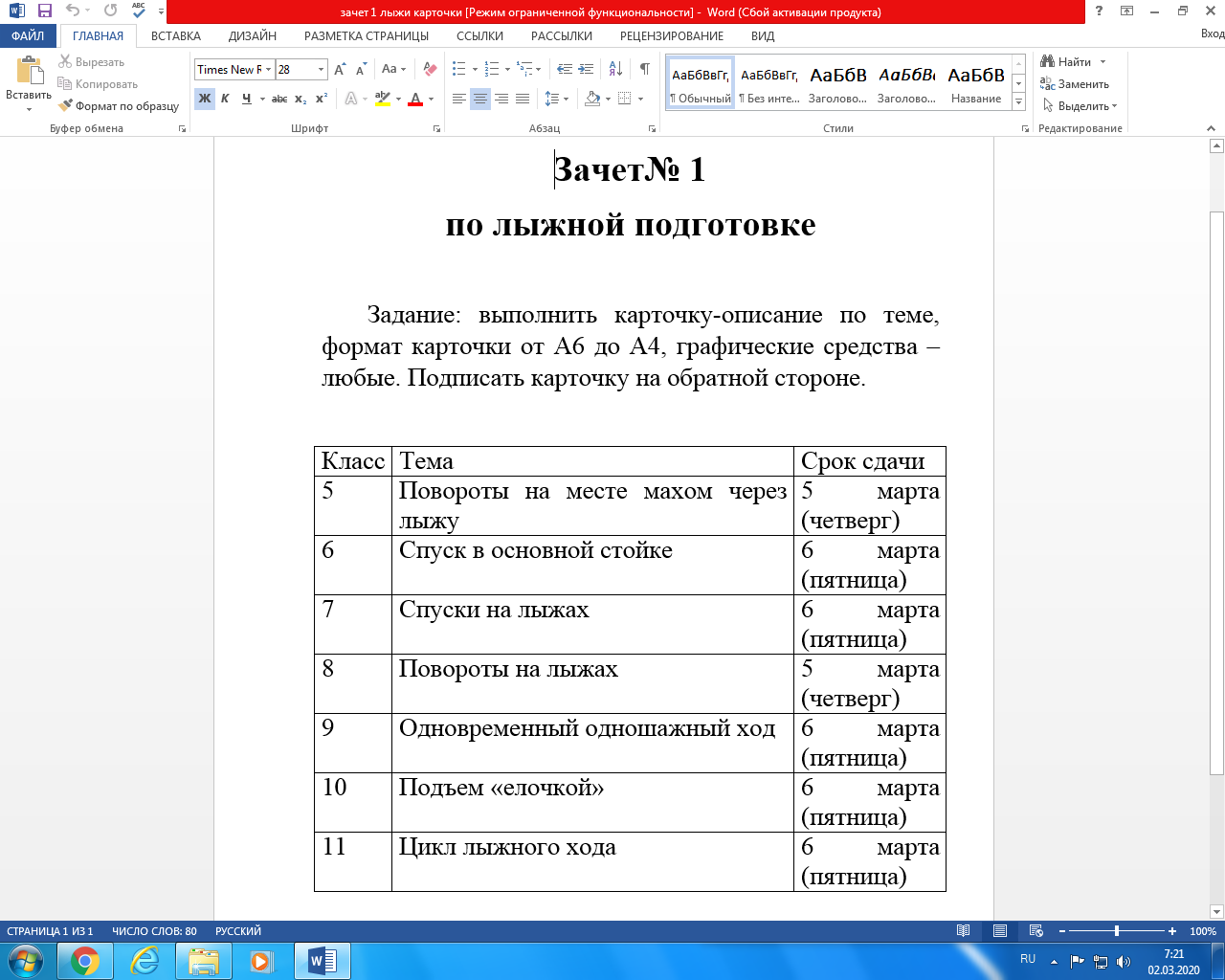
Task: Toggle italic formatting (К)
Action: [225, 99]
